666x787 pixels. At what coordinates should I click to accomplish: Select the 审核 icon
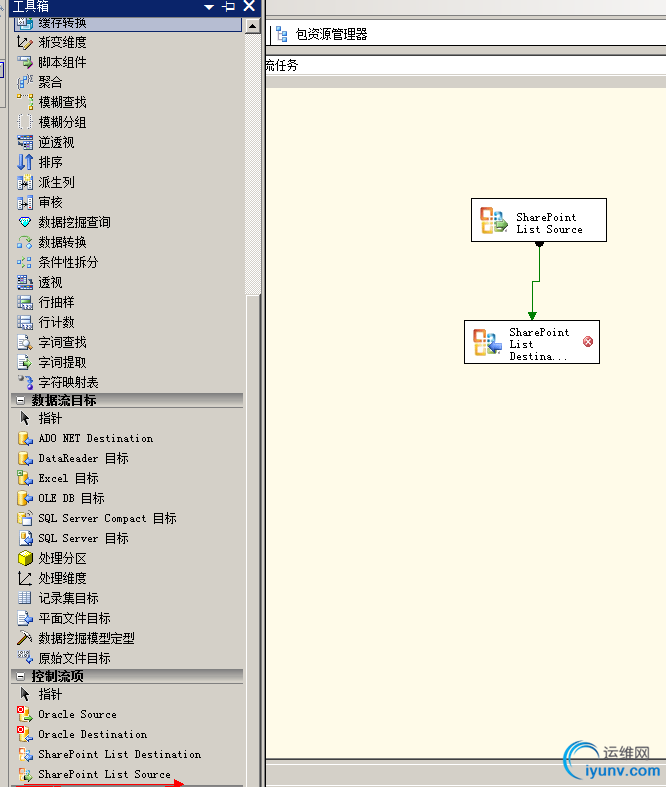click(x=25, y=202)
